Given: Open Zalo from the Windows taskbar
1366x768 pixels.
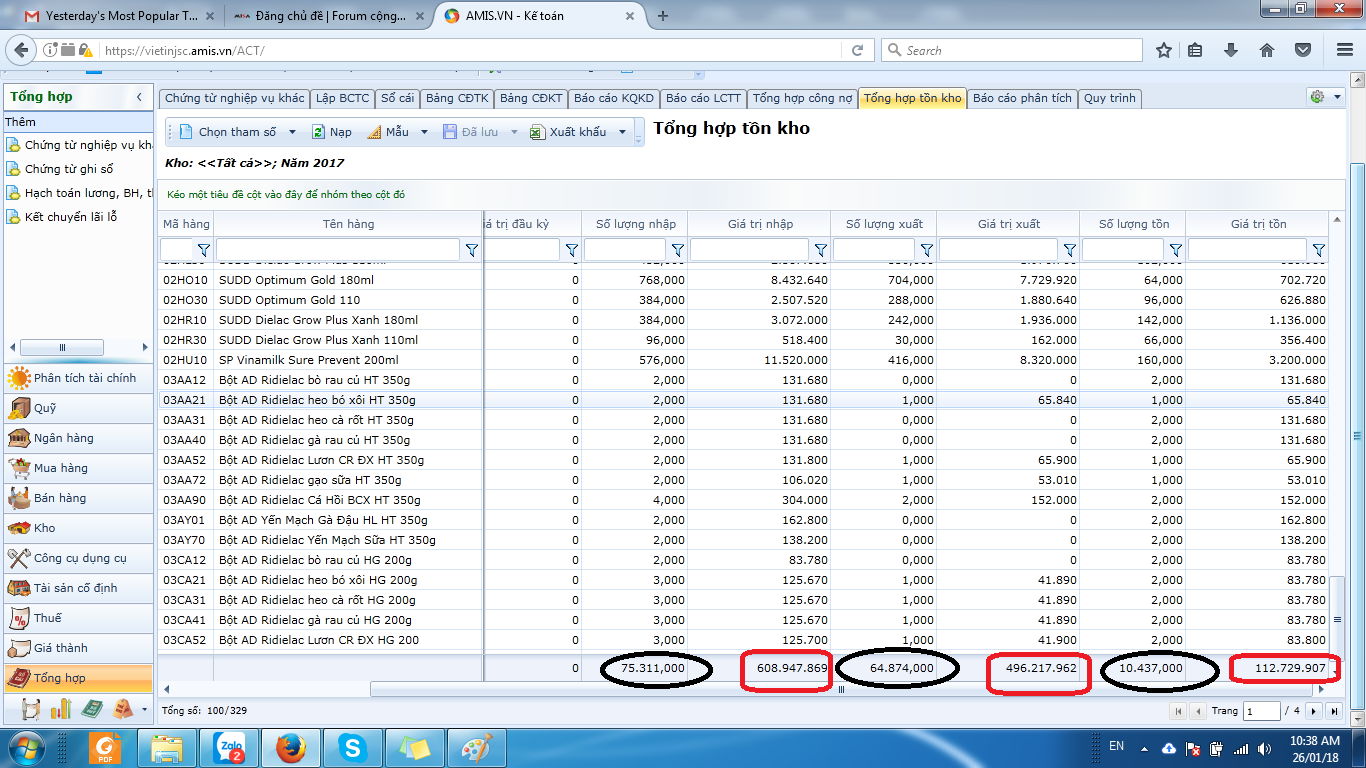Looking at the screenshot, I should coord(228,747).
